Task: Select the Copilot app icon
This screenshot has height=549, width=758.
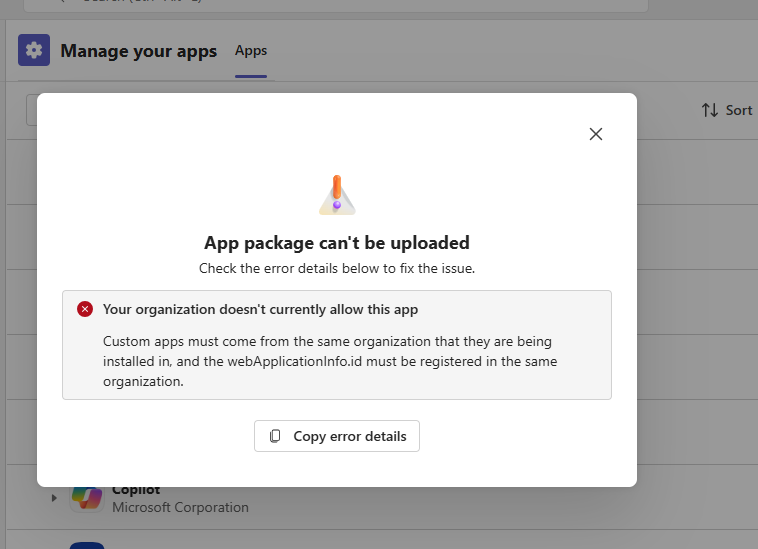Action: pyautogui.click(x=87, y=498)
